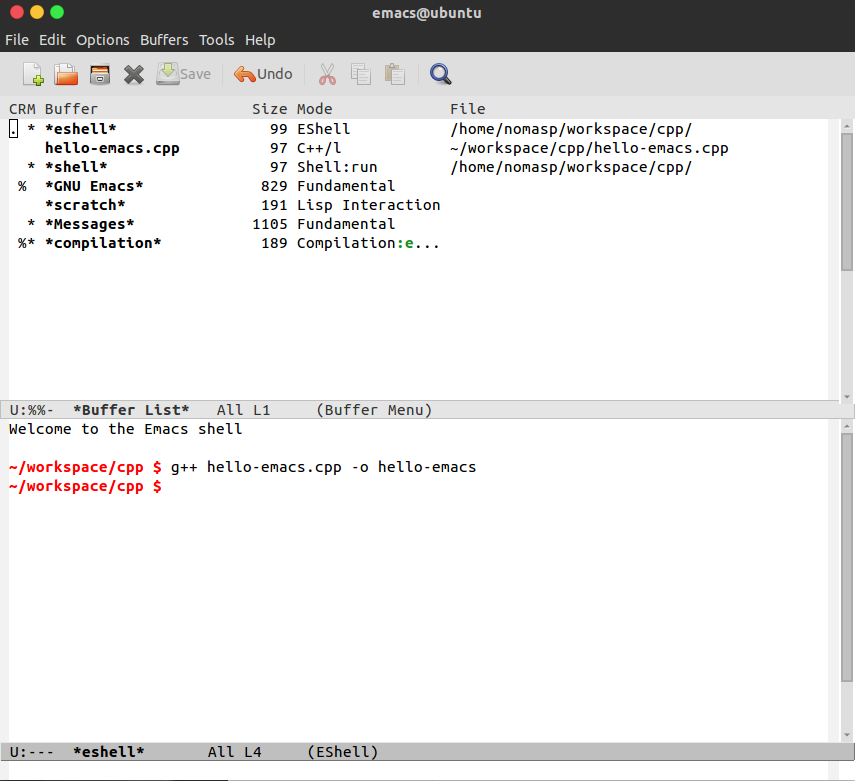Click the size value 189
This screenshot has height=781, width=855.
tap(274, 243)
